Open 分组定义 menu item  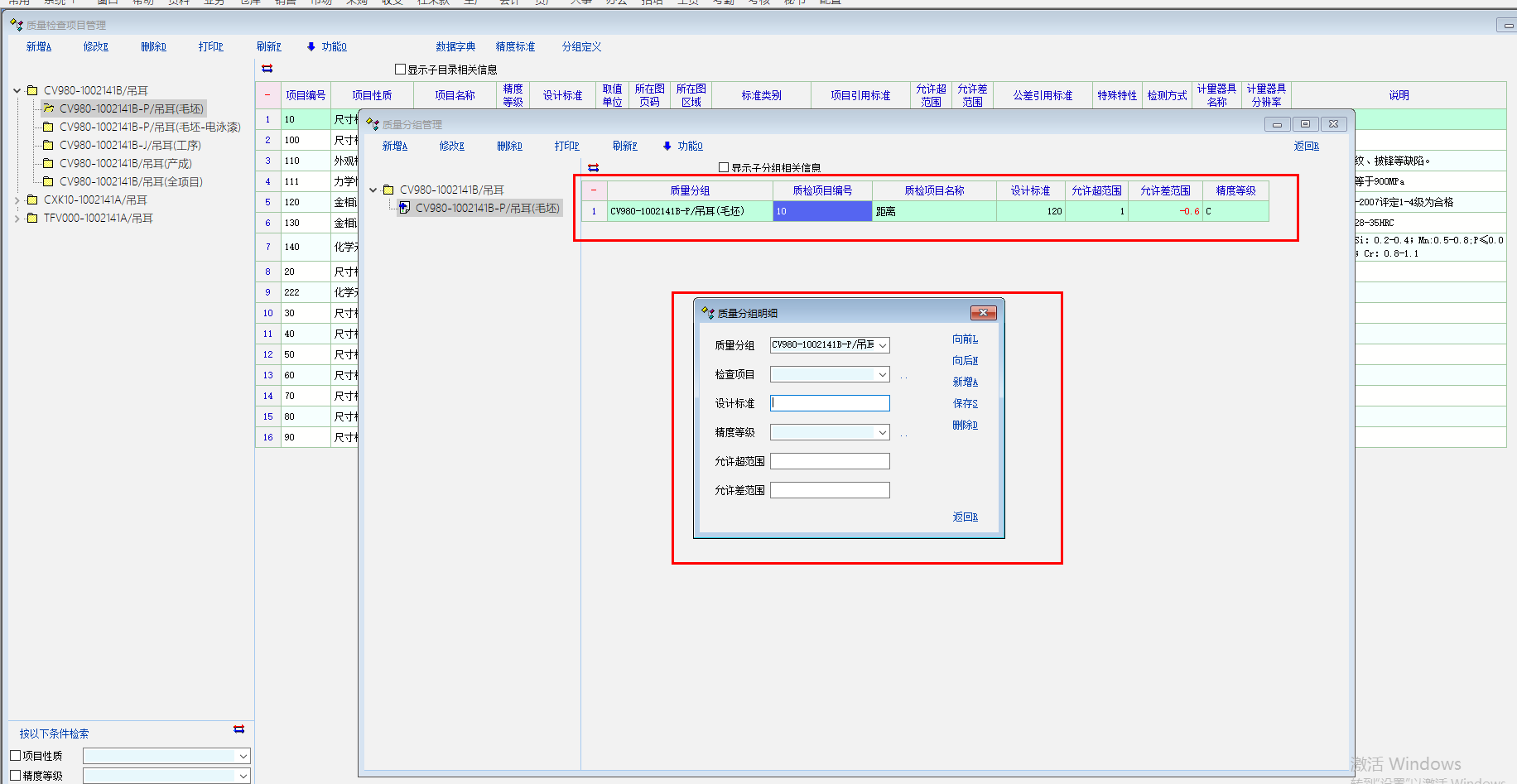(x=581, y=47)
